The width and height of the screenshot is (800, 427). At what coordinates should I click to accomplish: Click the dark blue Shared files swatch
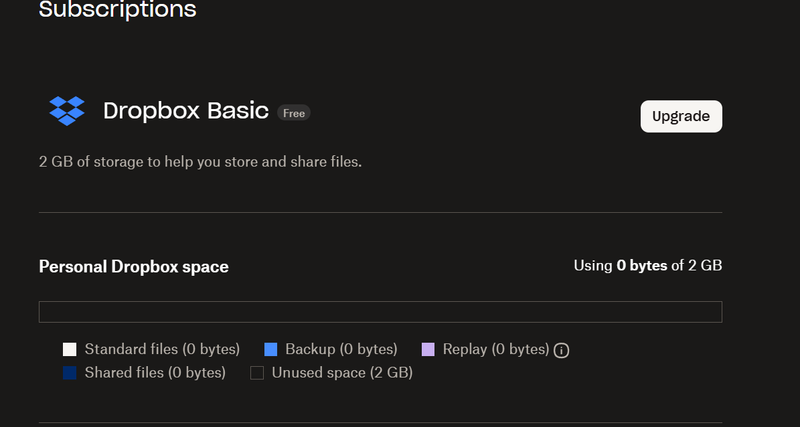click(x=70, y=373)
